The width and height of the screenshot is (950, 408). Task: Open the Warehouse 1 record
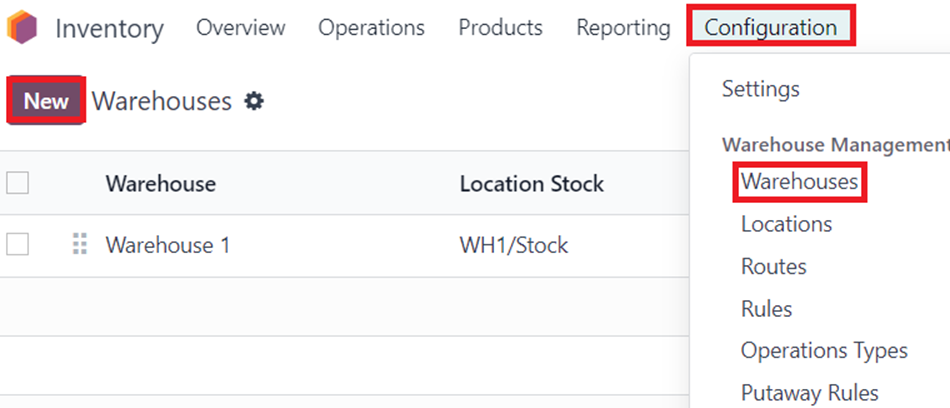[168, 245]
